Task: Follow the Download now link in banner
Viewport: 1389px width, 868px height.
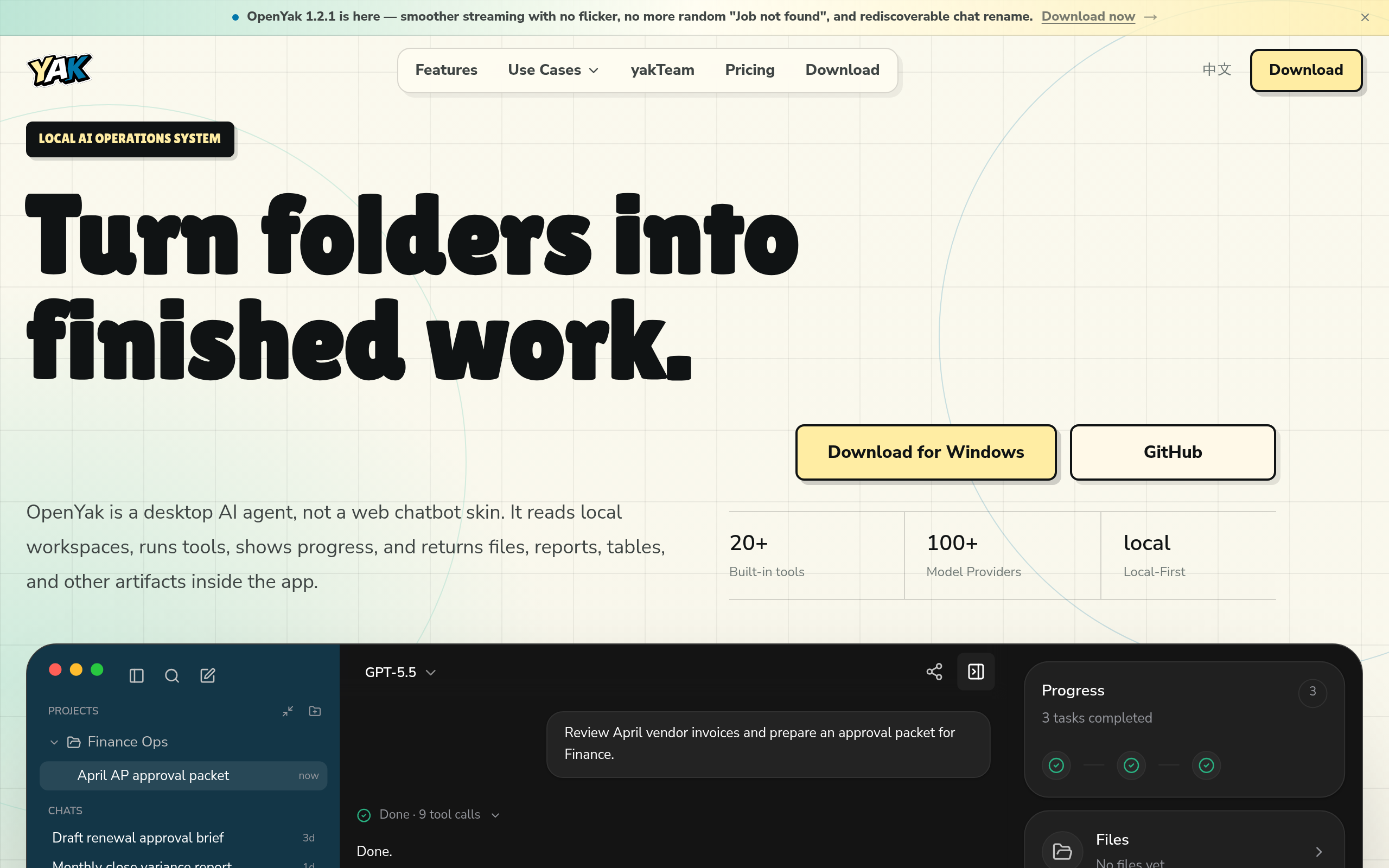Action: coord(1088,17)
